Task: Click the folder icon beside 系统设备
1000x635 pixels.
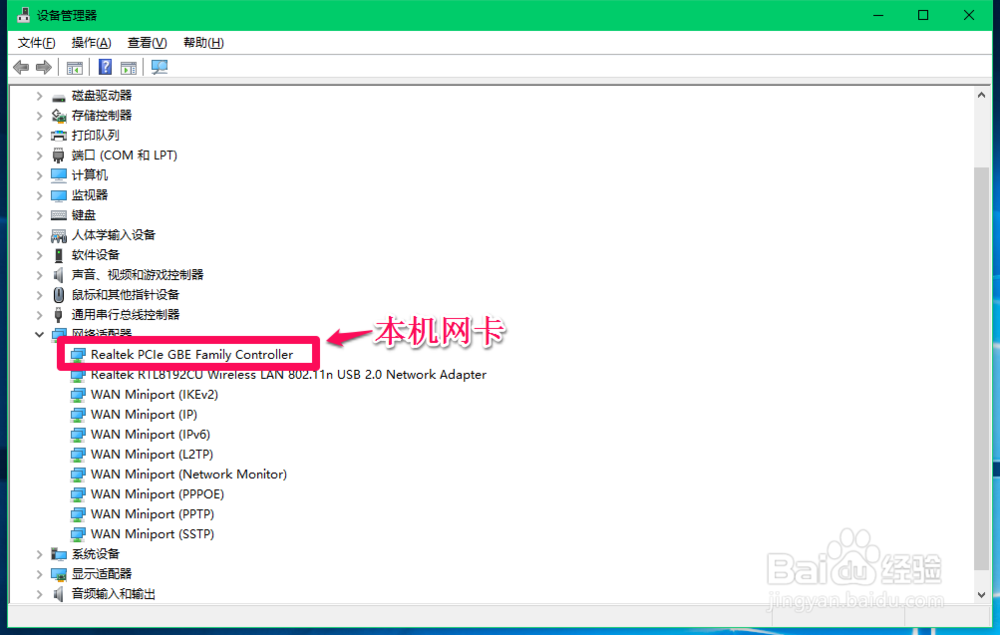Action: point(59,554)
